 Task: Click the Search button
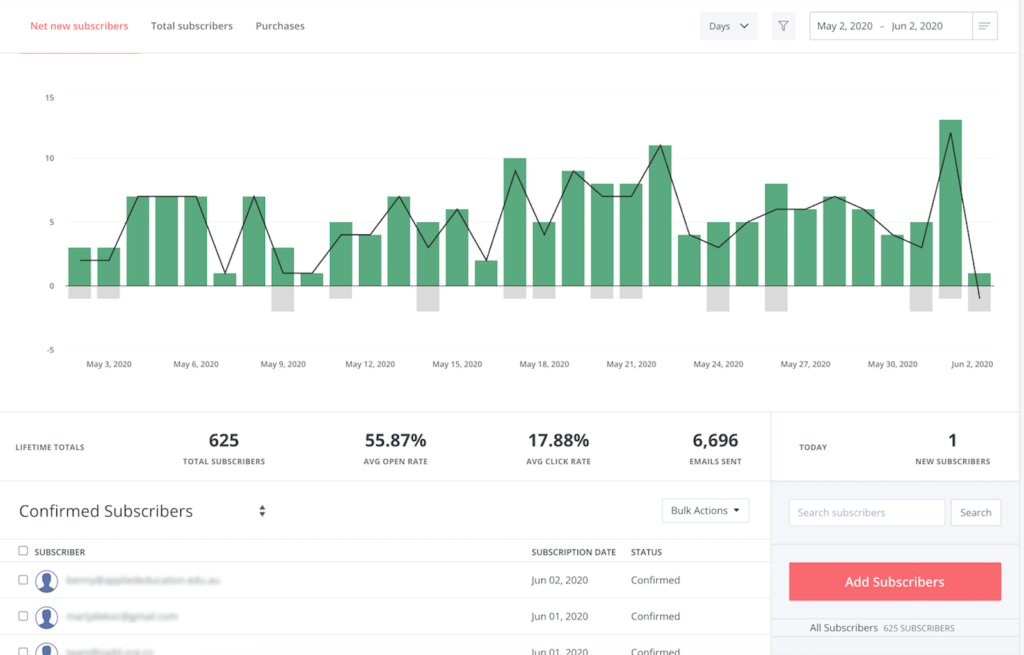pyautogui.click(x=975, y=513)
